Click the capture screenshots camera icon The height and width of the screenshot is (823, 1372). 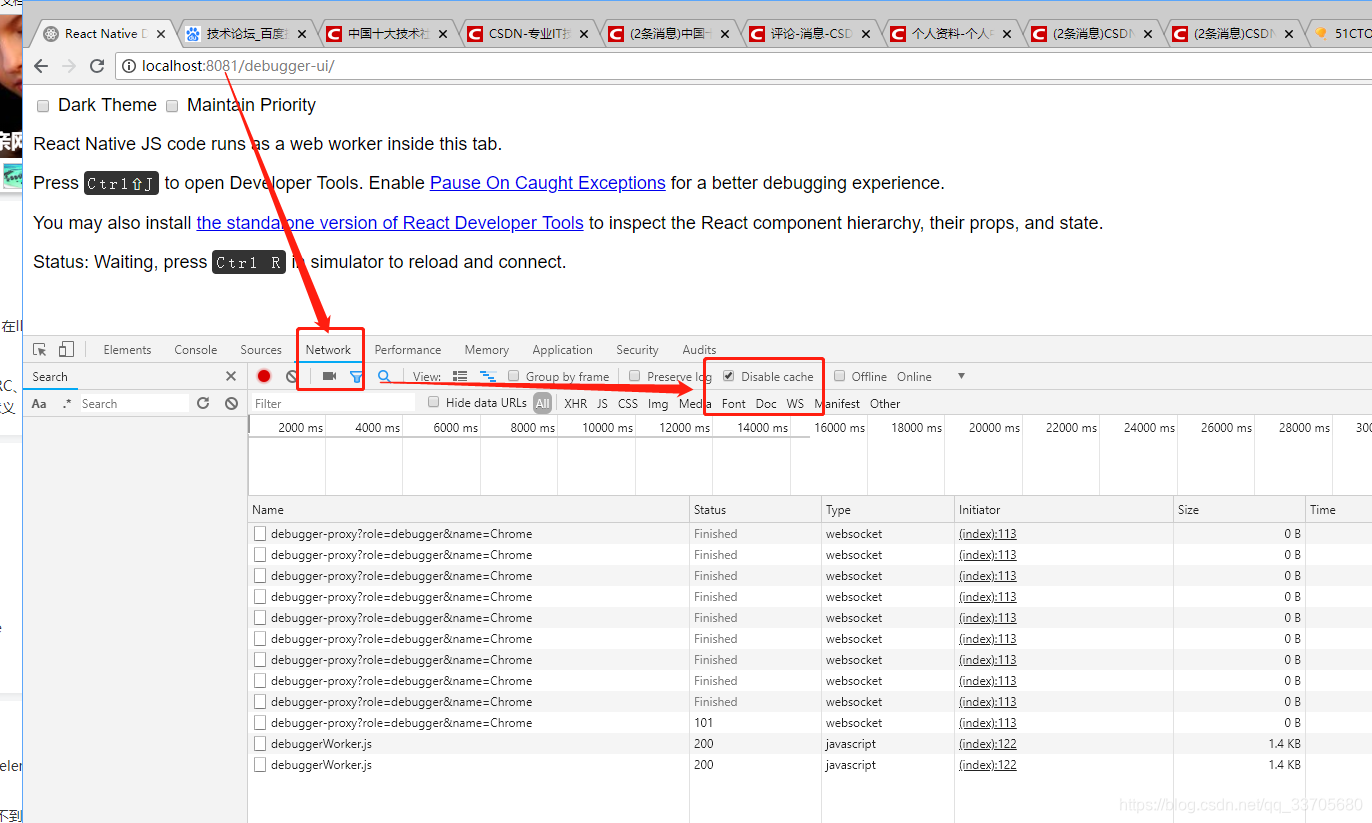pos(329,377)
